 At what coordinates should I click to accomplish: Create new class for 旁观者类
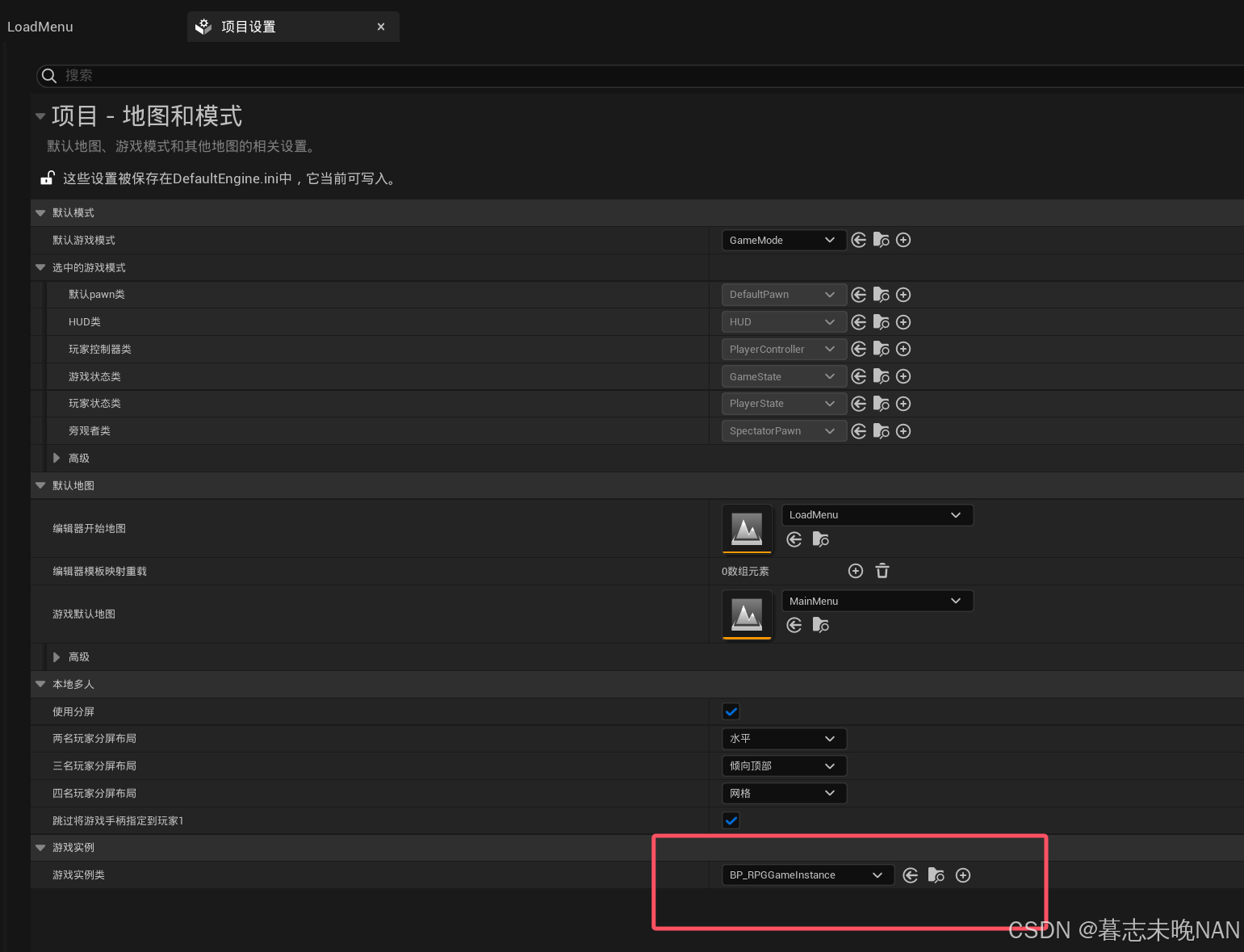tap(903, 431)
